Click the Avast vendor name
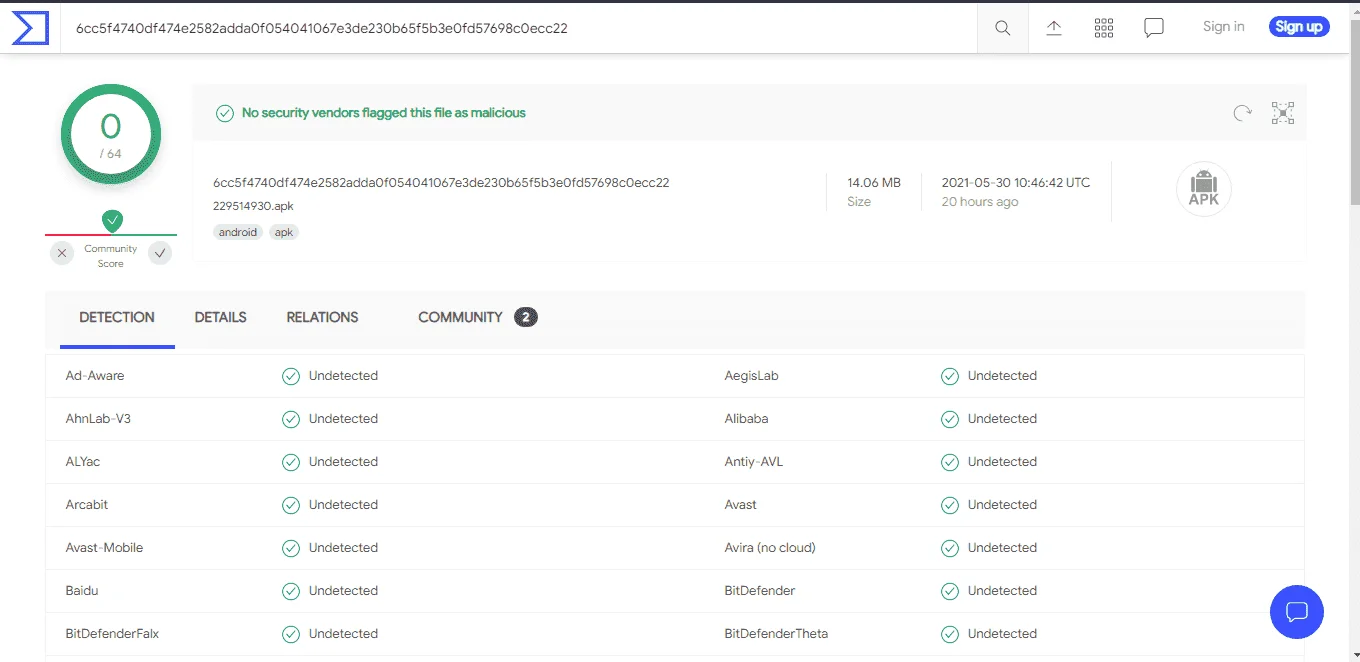Image resolution: width=1360 pixels, height=662 pixels. pos(741,505)
